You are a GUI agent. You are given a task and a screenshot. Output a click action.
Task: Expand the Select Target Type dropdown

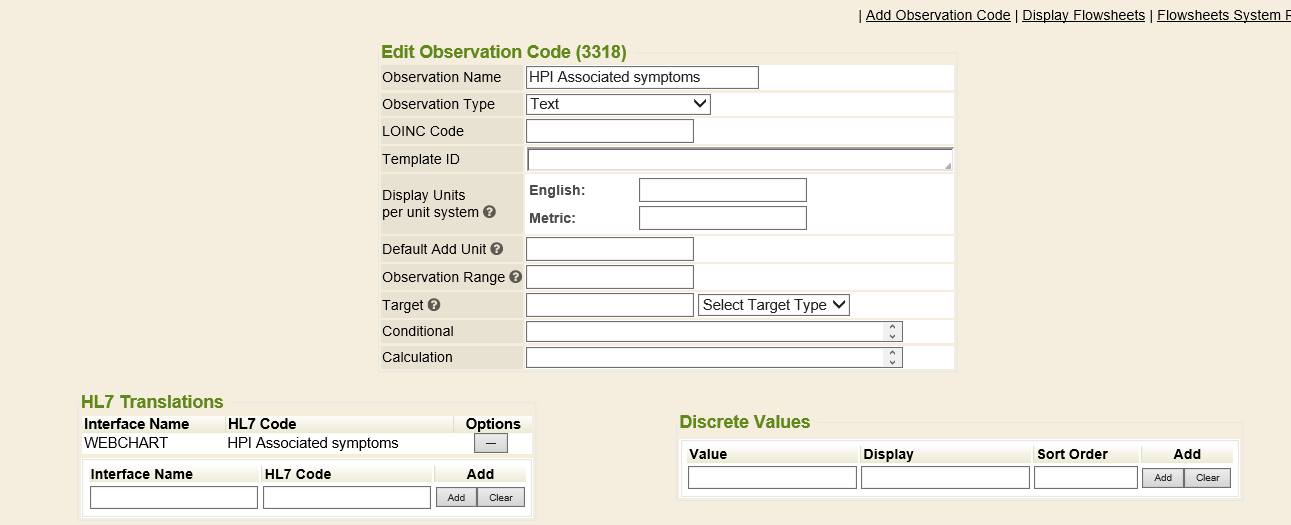click(773, 305)
